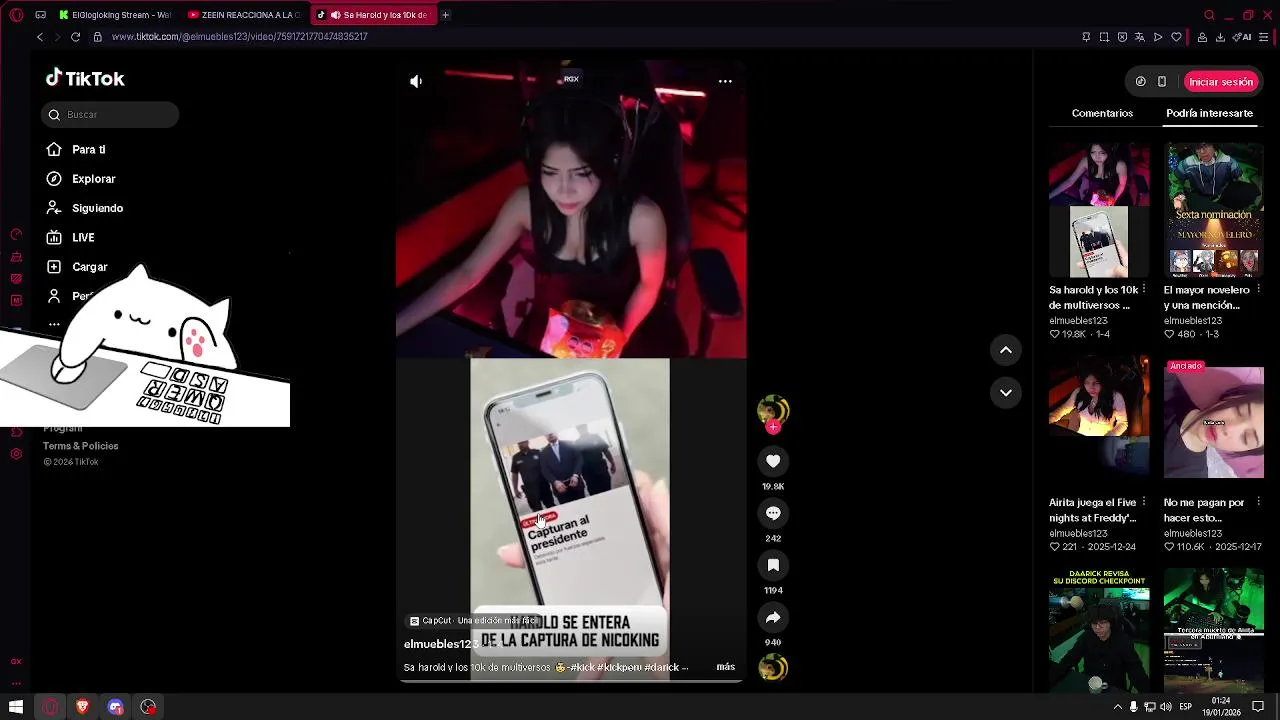Switch to Podría interesarte tab
This screenshot has height=720, width=1280.
coord(1209,113)
